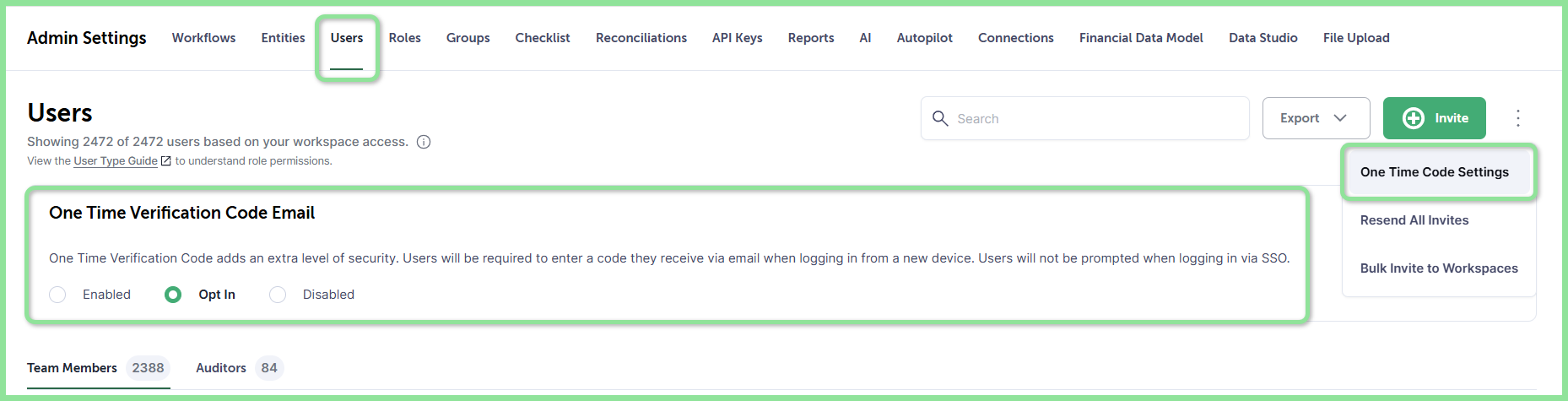The height and width of the screenshot is (401, 1568).
Task: Select the Opt In radio option
Action: coord(173,295)
